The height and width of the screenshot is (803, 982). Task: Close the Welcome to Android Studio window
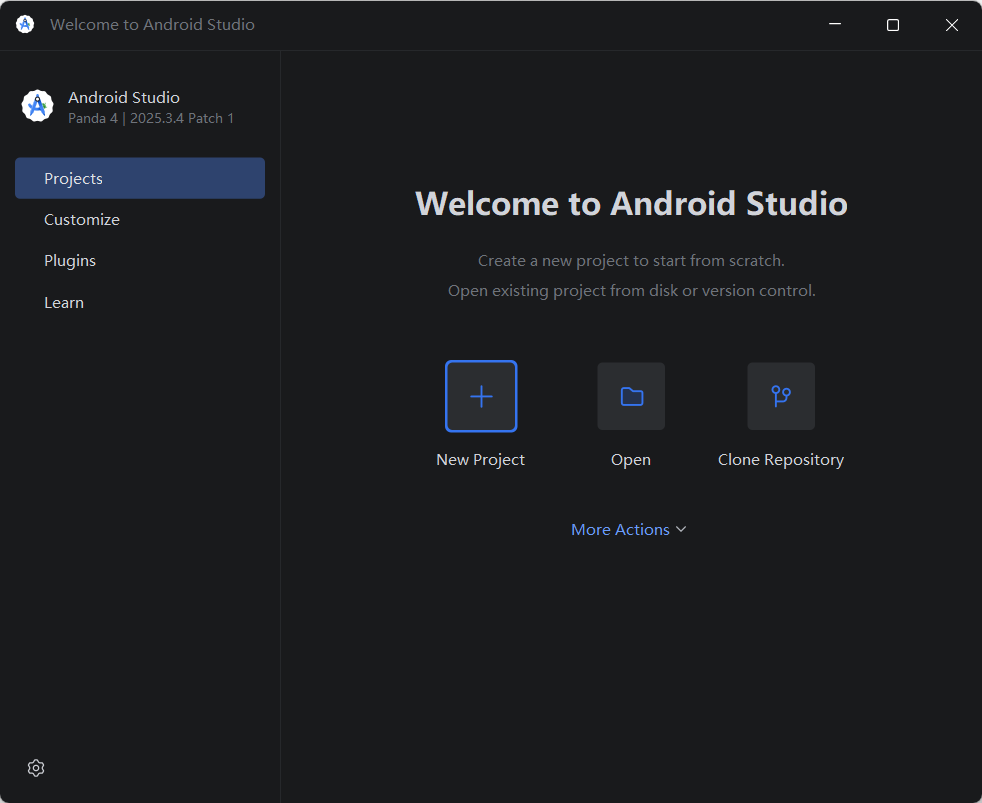tap(952, 24)
